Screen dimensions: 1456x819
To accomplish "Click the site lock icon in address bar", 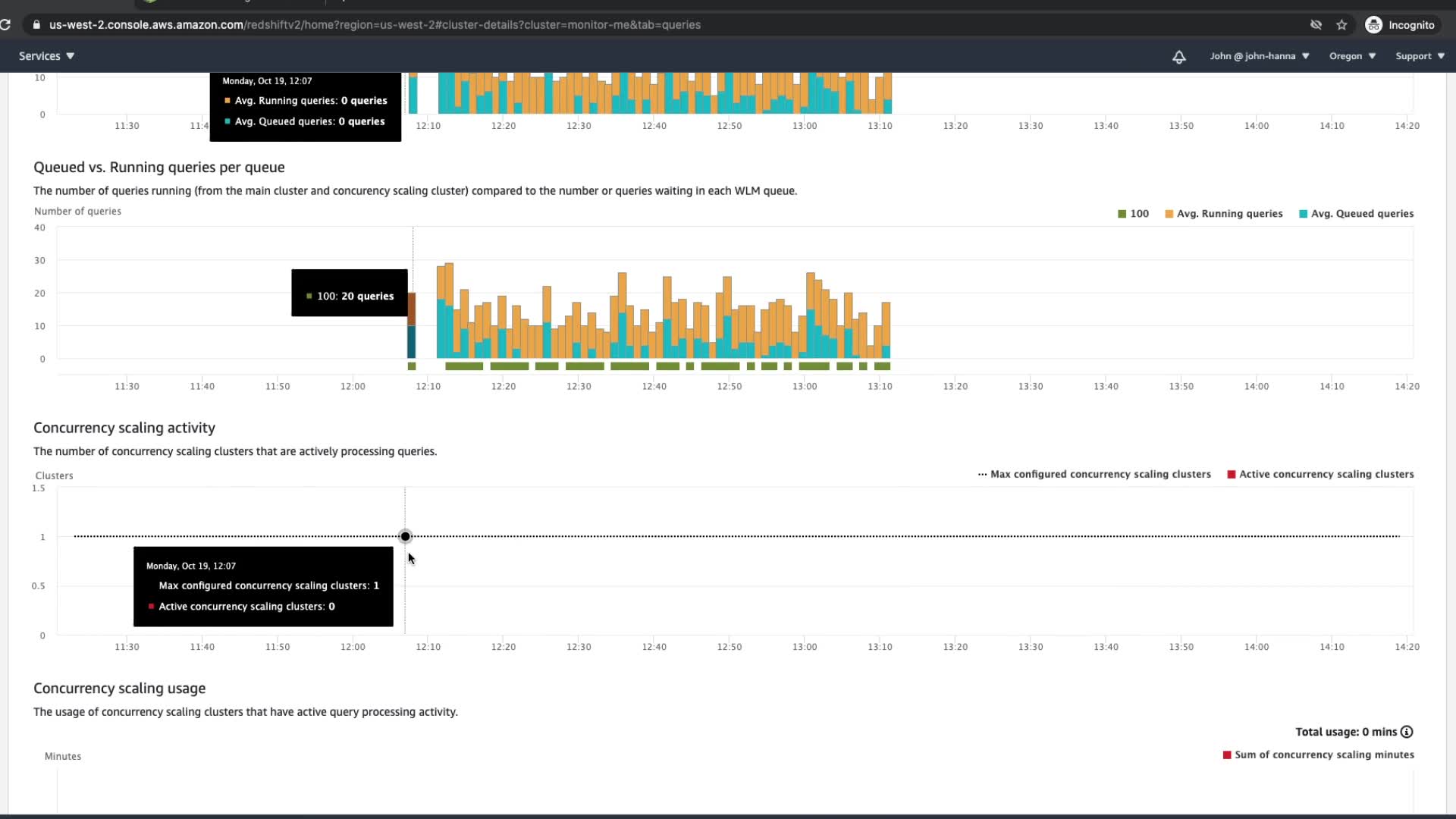I will (x=36, y=25).
